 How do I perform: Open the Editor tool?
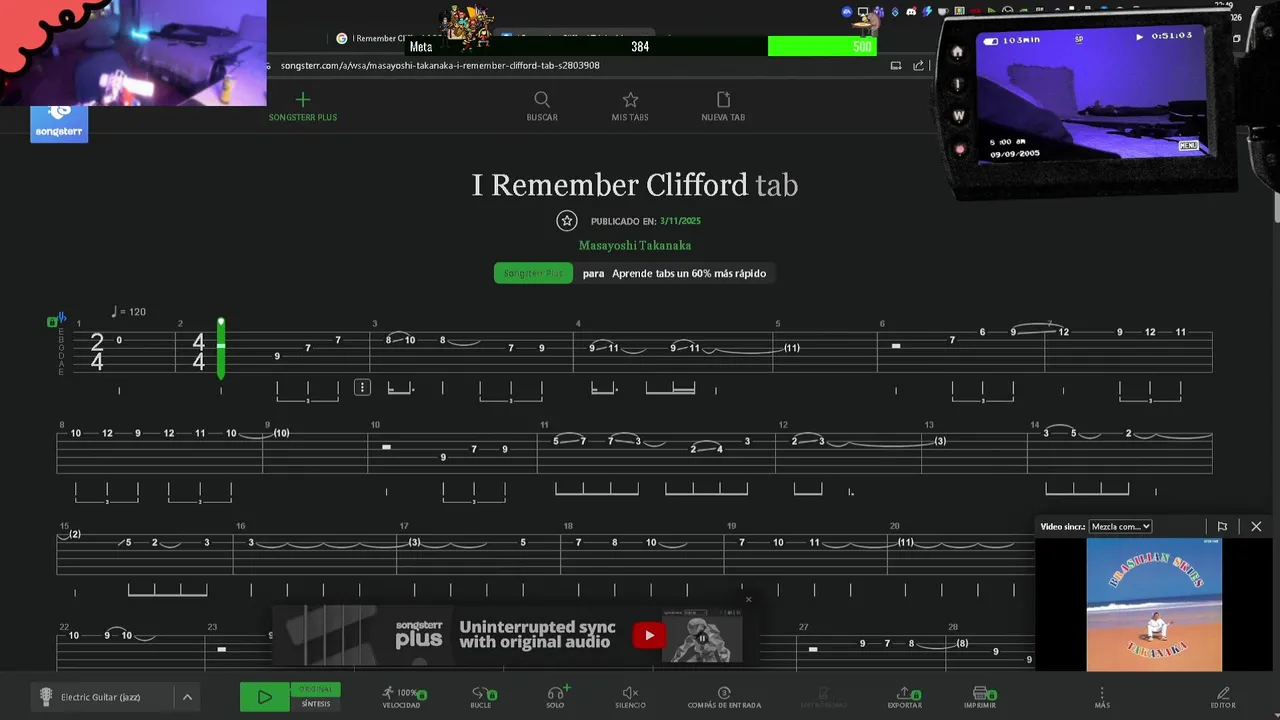[x=1223, y=697]
